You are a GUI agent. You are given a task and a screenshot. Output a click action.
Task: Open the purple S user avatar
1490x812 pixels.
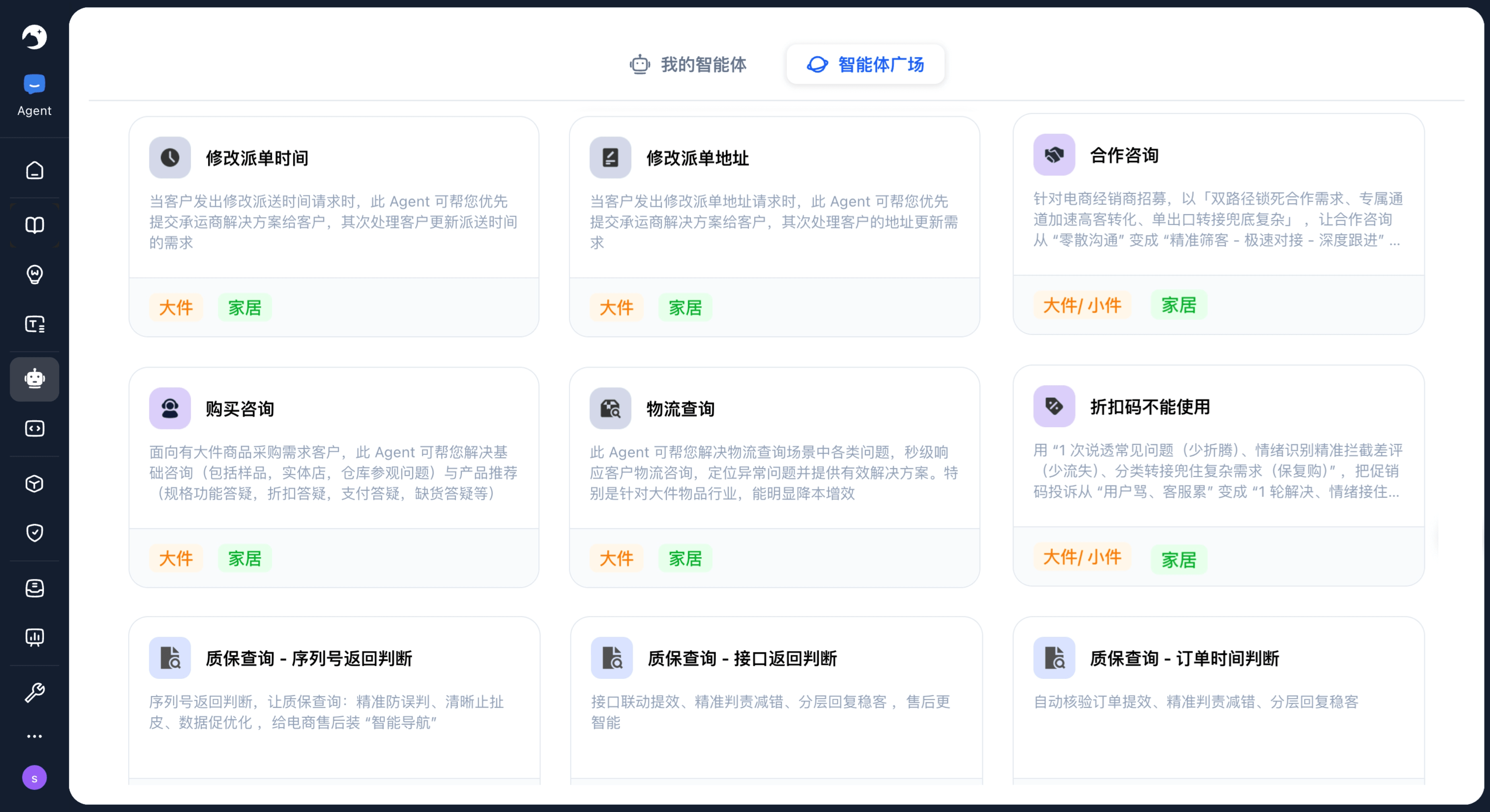[x=35, y=778]
